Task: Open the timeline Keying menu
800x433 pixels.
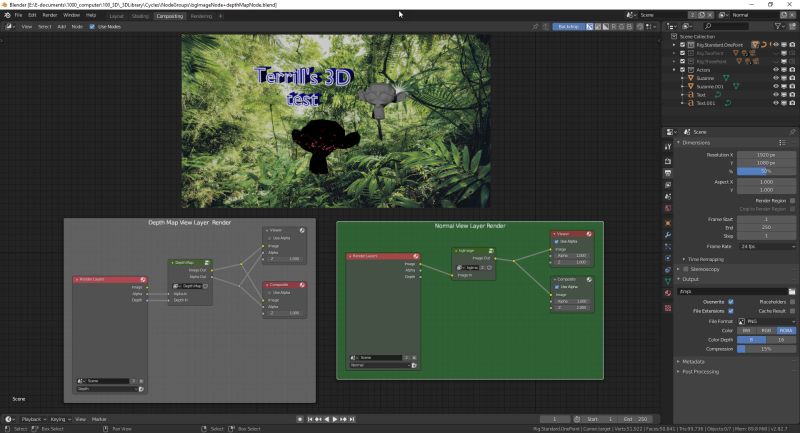Action: click(60, 419)
